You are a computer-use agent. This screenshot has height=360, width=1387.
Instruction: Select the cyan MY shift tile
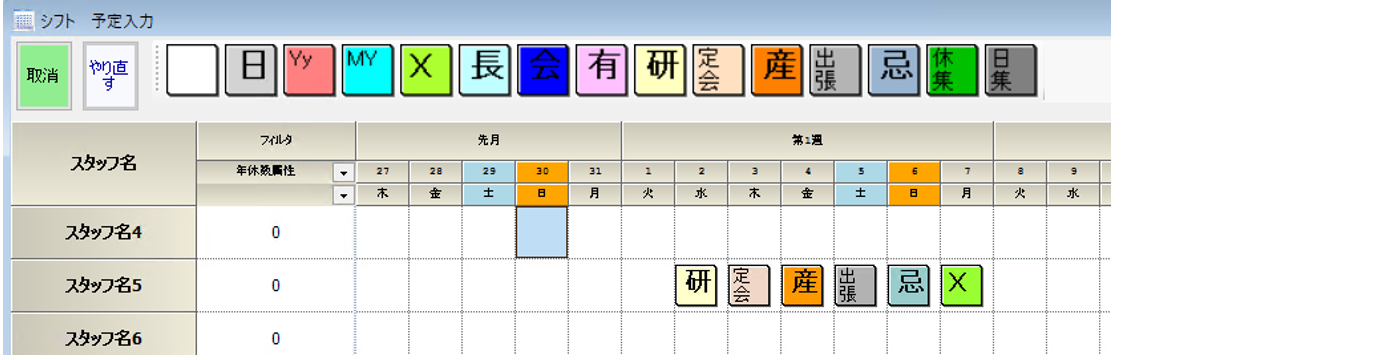[368, 70]
